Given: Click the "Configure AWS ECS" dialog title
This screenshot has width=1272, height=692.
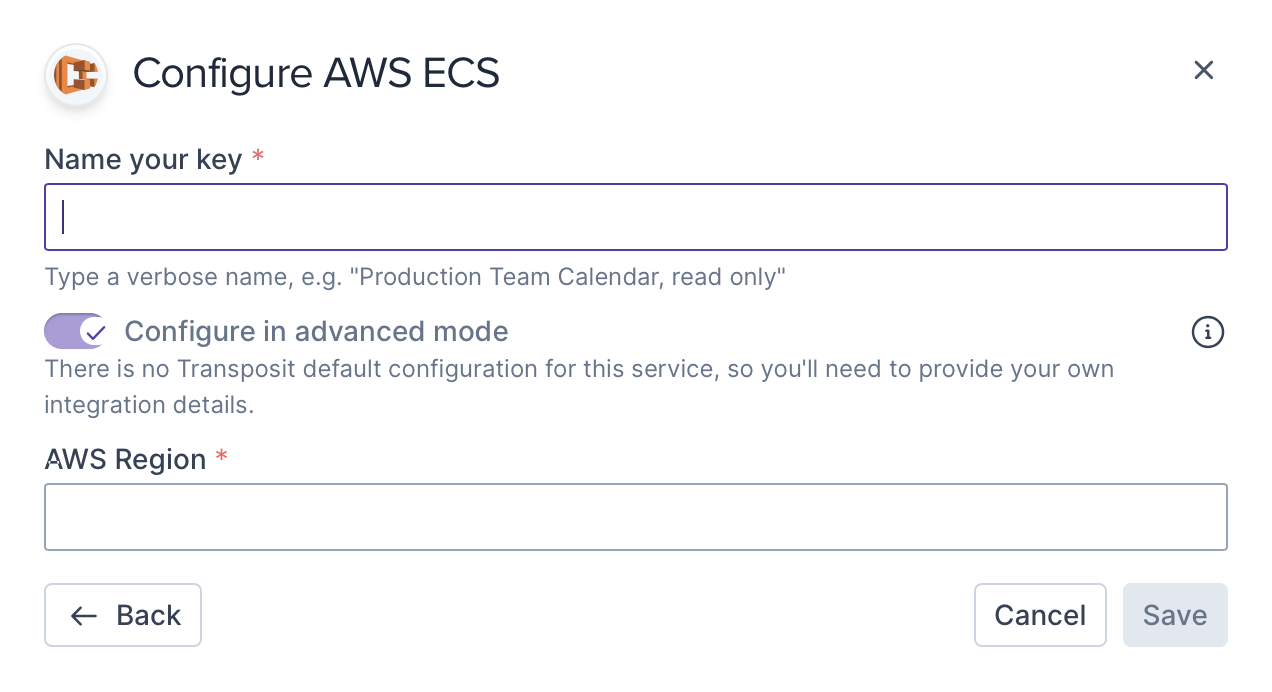Looking at the screenshot, I should click(x=316, y=73).
